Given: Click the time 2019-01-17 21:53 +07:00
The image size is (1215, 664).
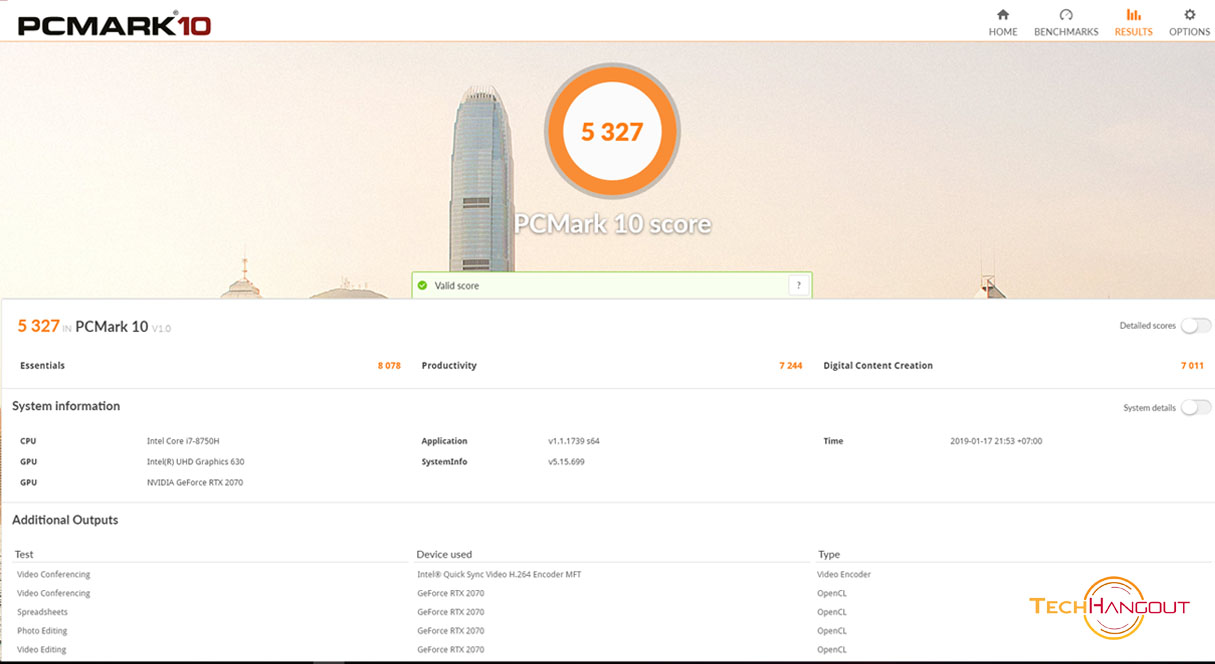Looking at the screenshot, I should tap(996, 441).
